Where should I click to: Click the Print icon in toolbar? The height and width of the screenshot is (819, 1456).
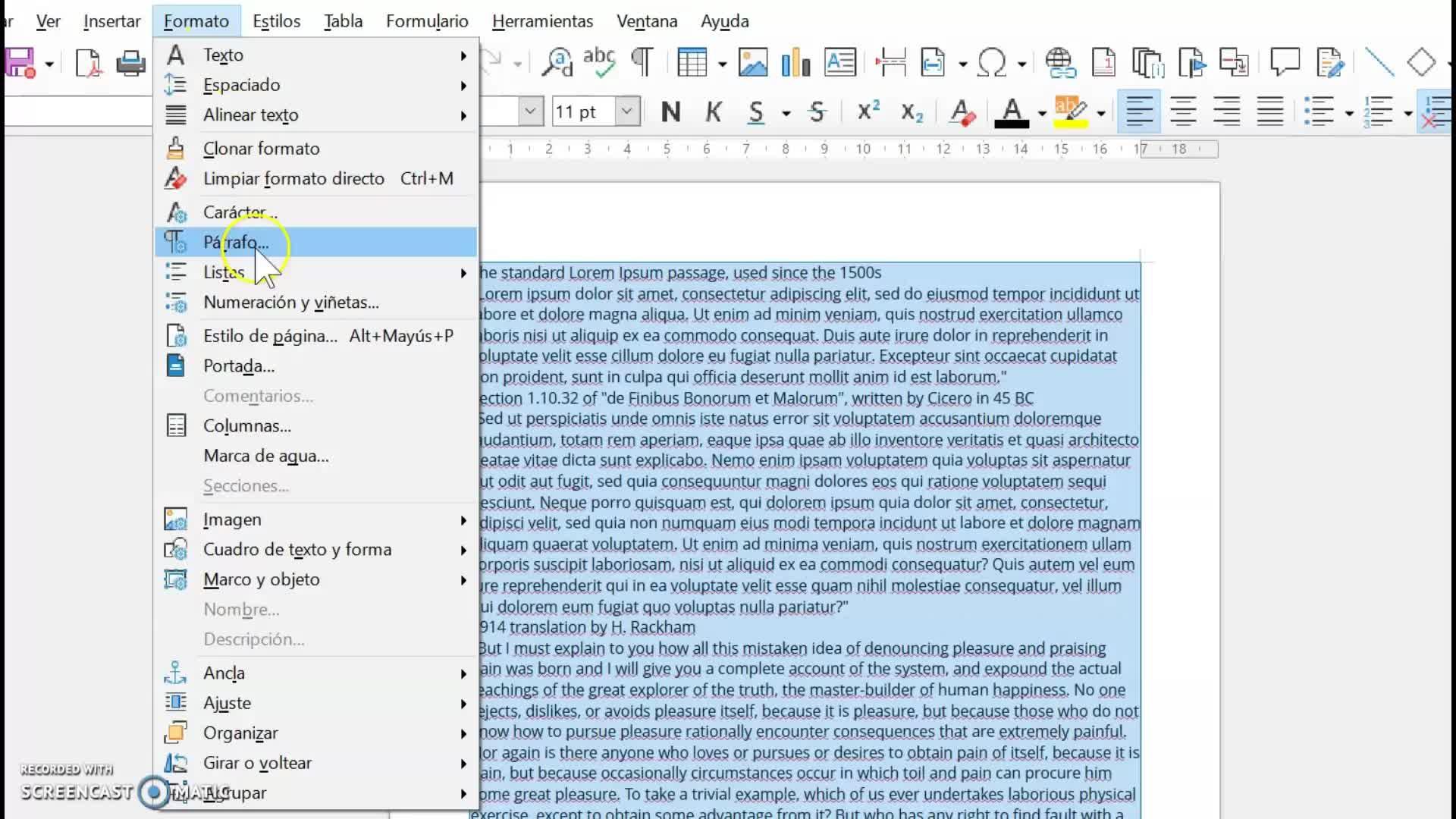130,63
